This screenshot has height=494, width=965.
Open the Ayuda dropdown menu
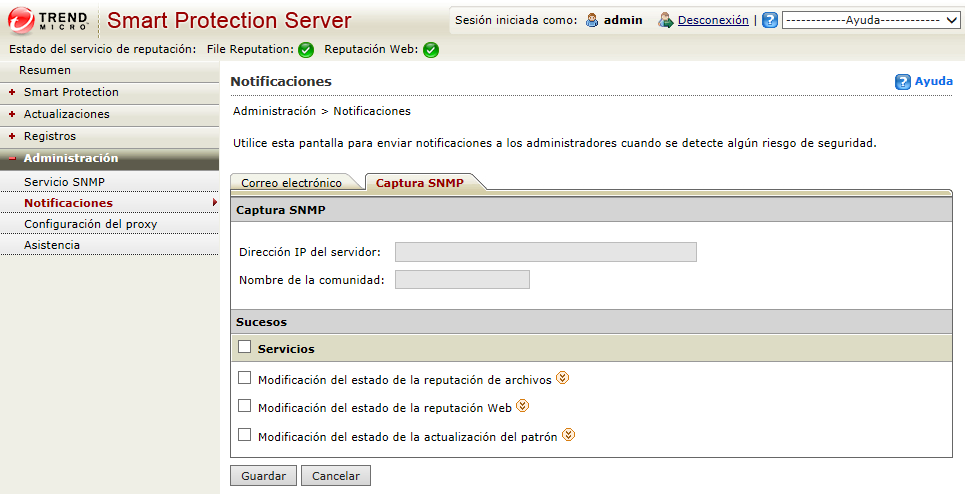pyautogui.click(x=871, y=20)
